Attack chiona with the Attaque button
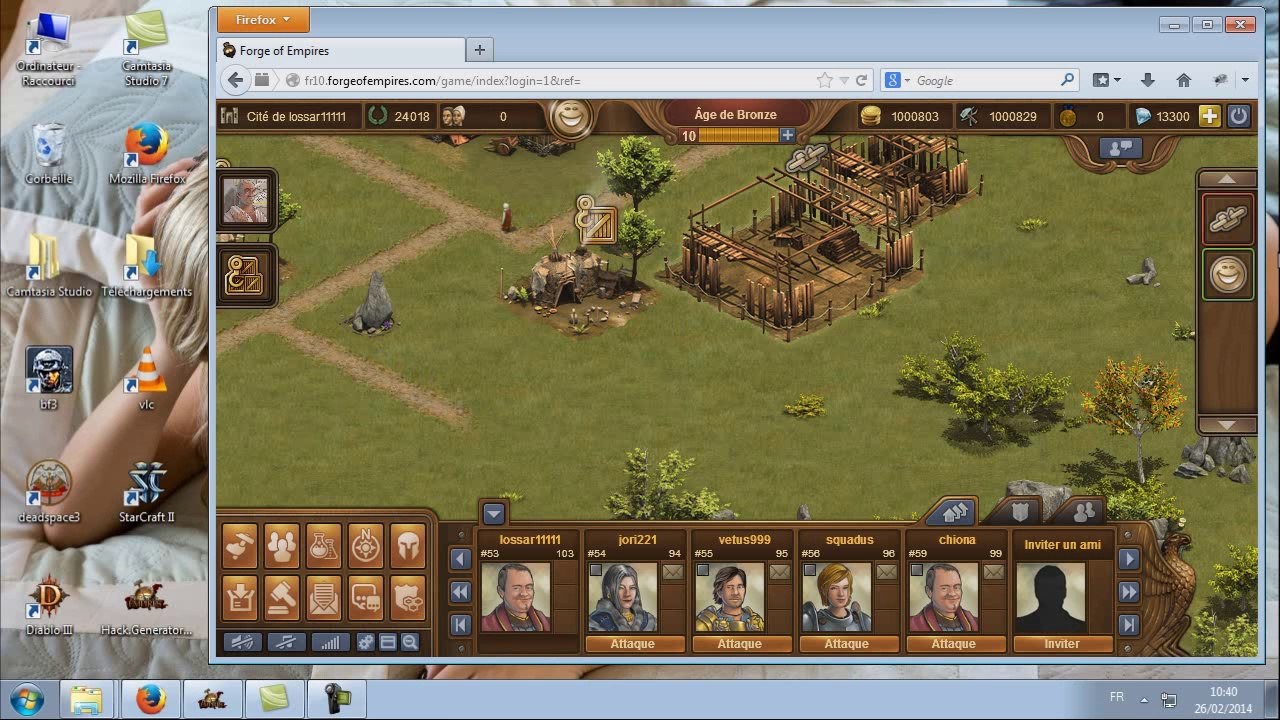This screenshot has height=720, width=1280. click(954, 644)
